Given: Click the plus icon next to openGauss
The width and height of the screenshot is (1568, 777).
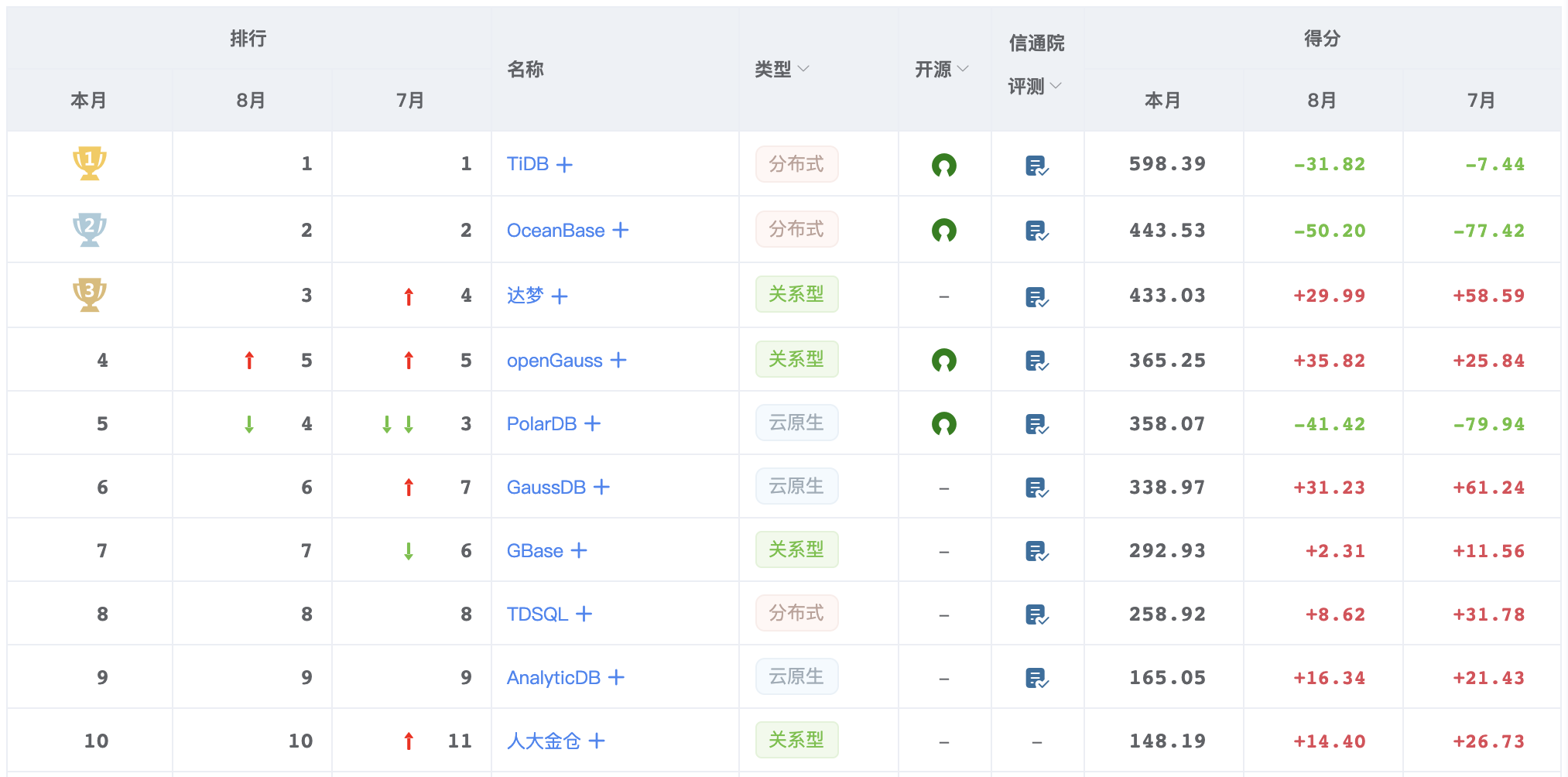Looking at the screenshot, I should (618, 360).
